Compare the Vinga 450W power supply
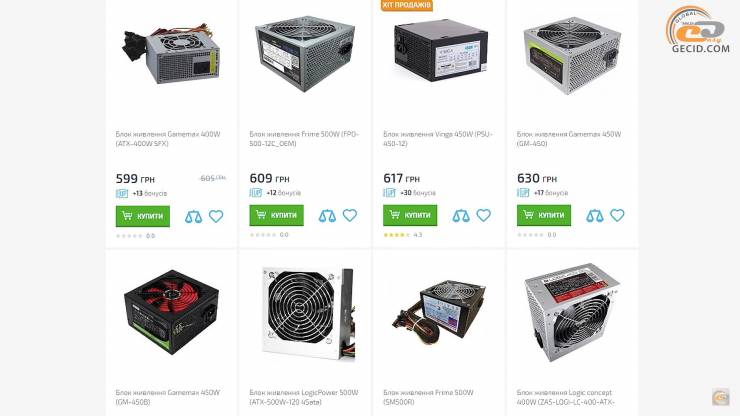Screen dimensions: 740x416 (461, 215)
